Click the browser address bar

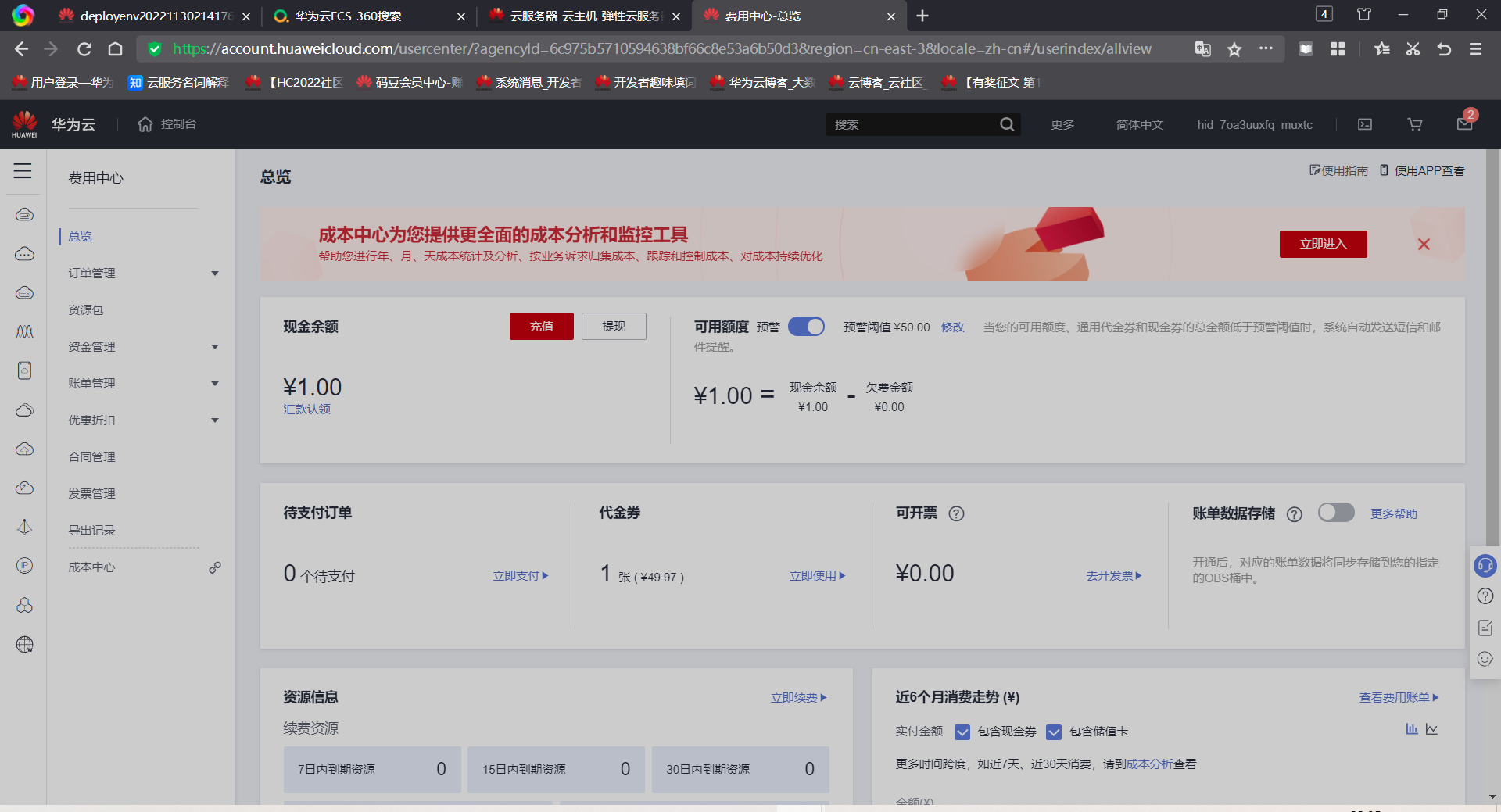(x=661, y=49)
